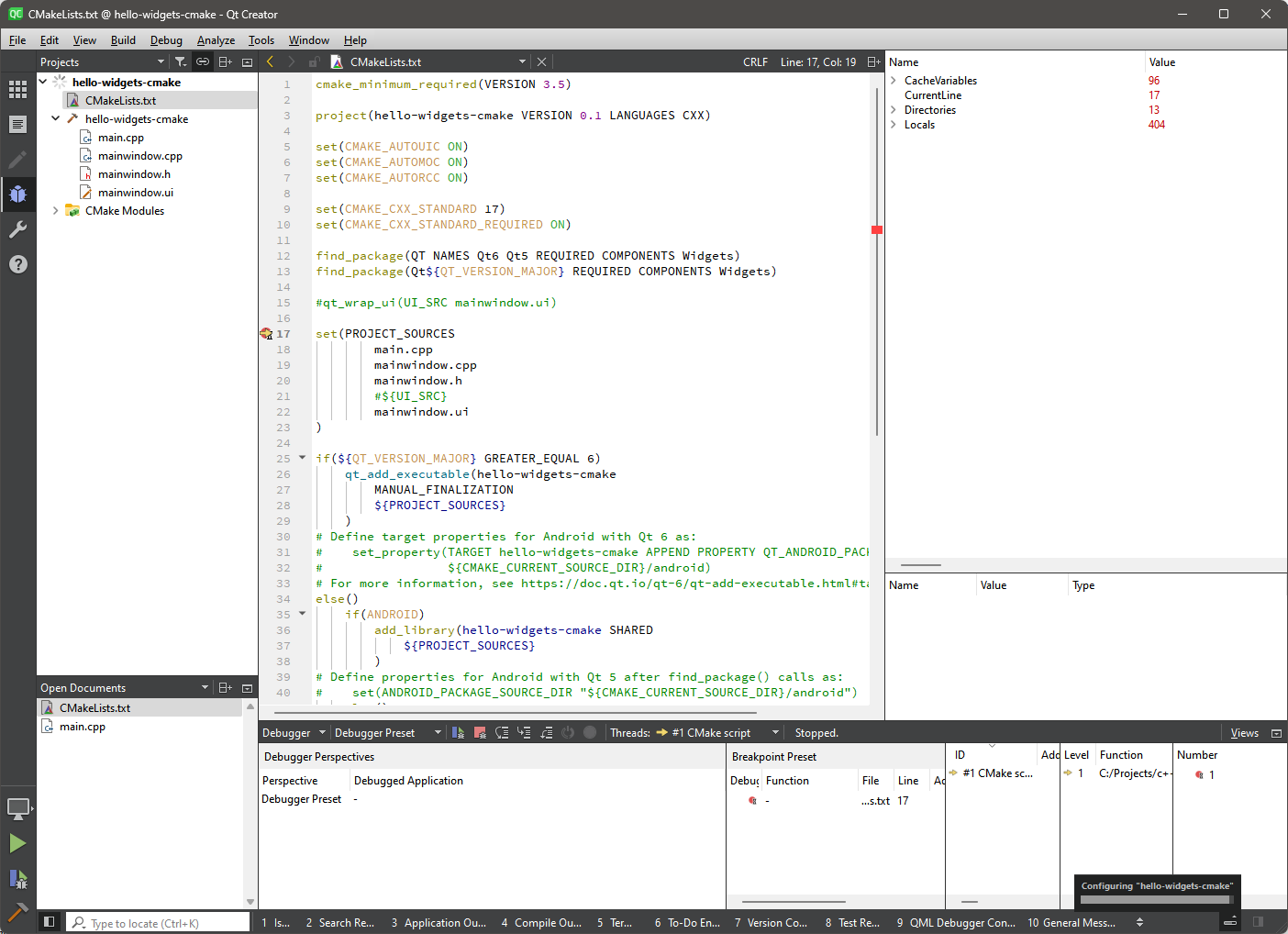The image size is (1288, 934).
Task: Start debugging with Run-Debug icon
Action: [x=17, y=878]
